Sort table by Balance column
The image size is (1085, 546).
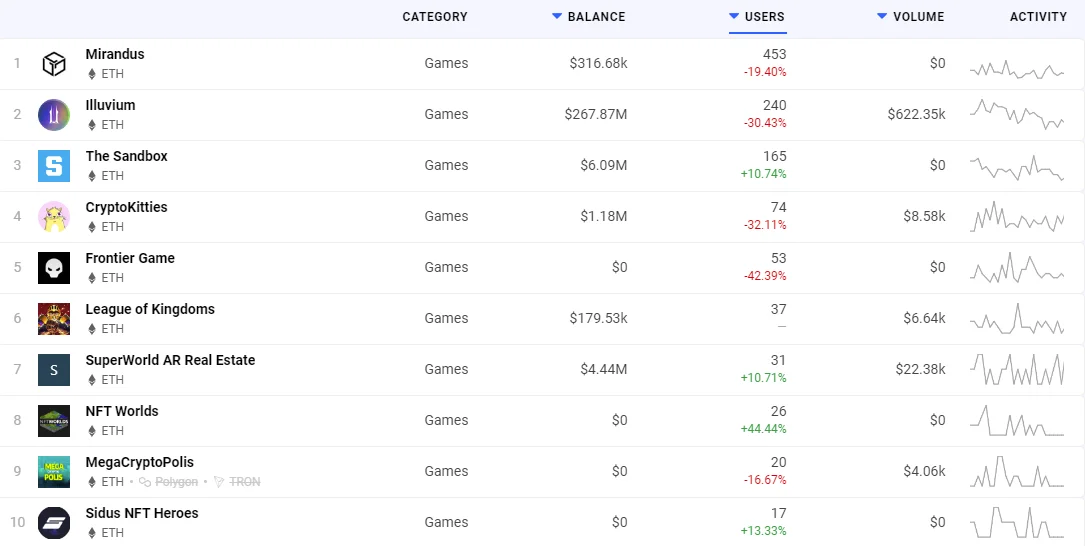point(588,17)
